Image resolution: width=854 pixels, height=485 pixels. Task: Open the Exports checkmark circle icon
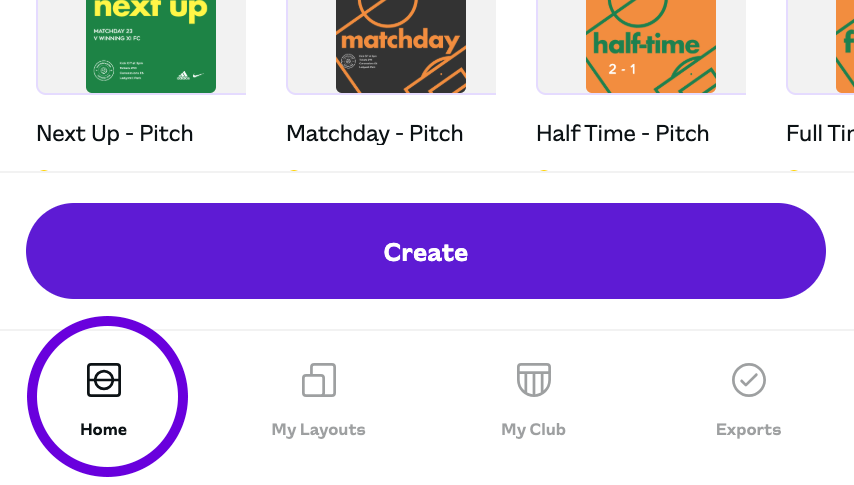[749, 380]
